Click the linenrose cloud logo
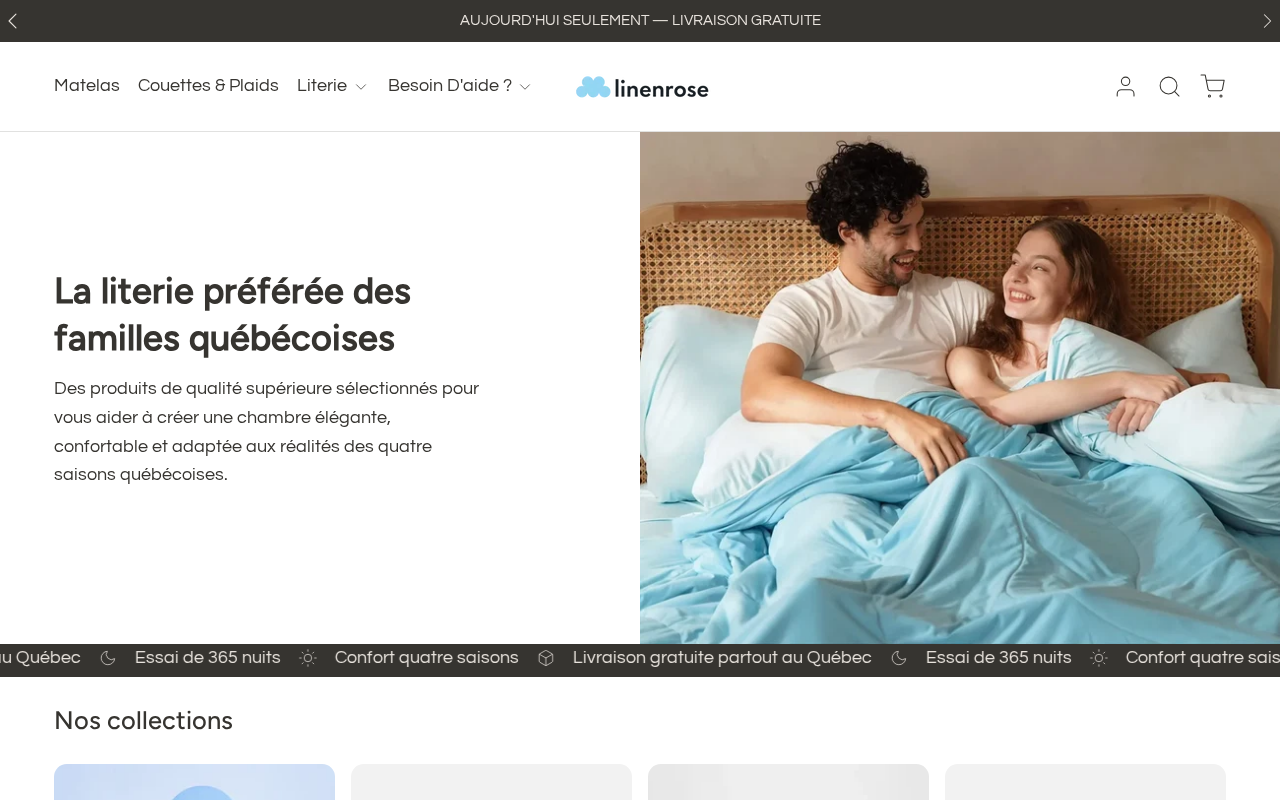The image size is (1280, 800). click(642, 88)
